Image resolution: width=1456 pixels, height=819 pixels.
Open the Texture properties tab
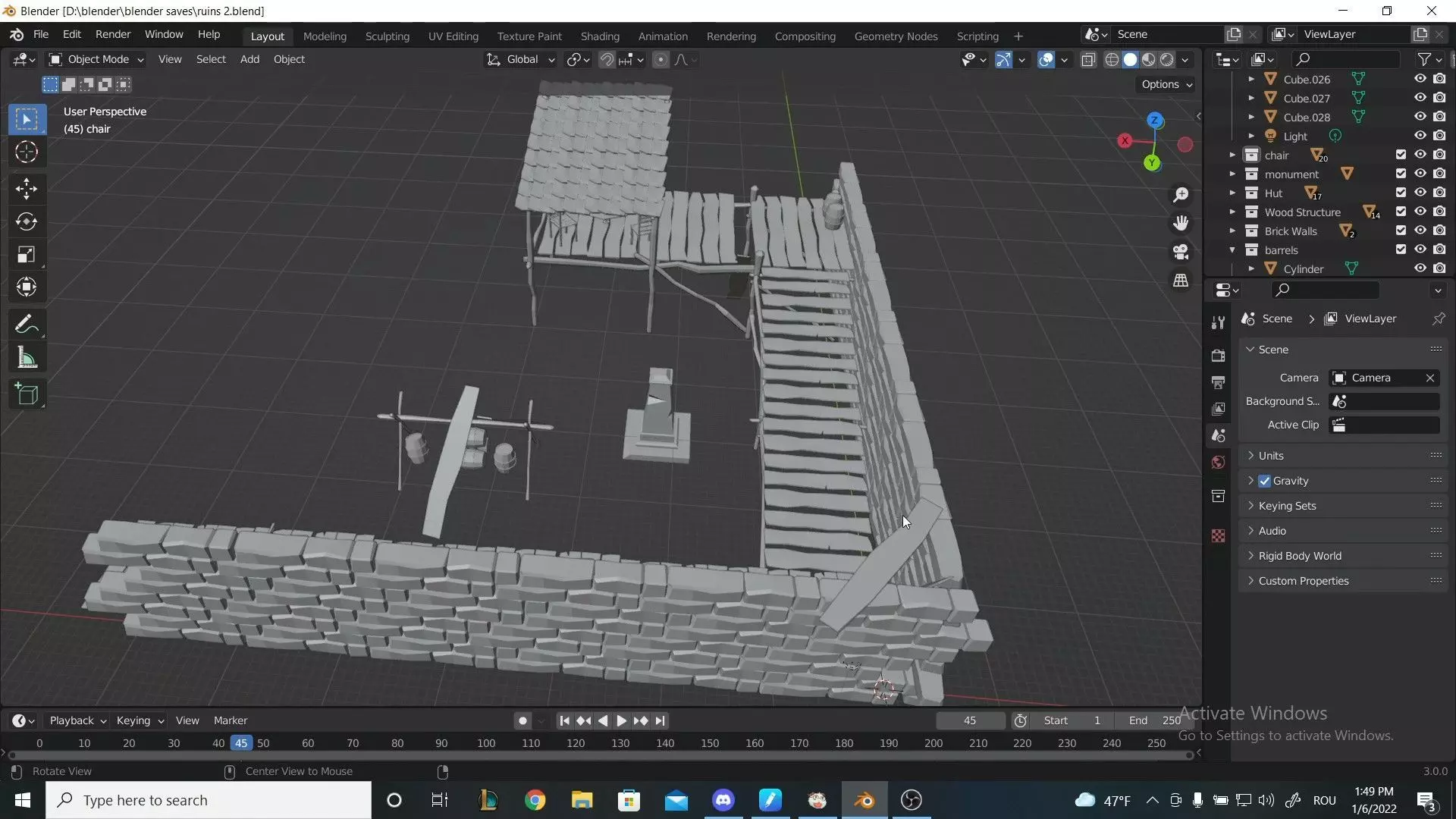point(1218,536)
